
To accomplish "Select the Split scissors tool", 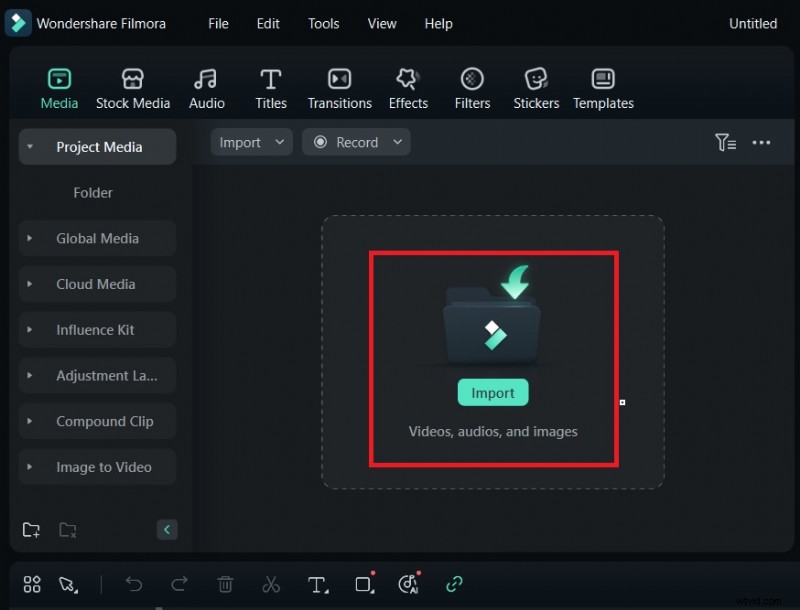I will [271, 585].
